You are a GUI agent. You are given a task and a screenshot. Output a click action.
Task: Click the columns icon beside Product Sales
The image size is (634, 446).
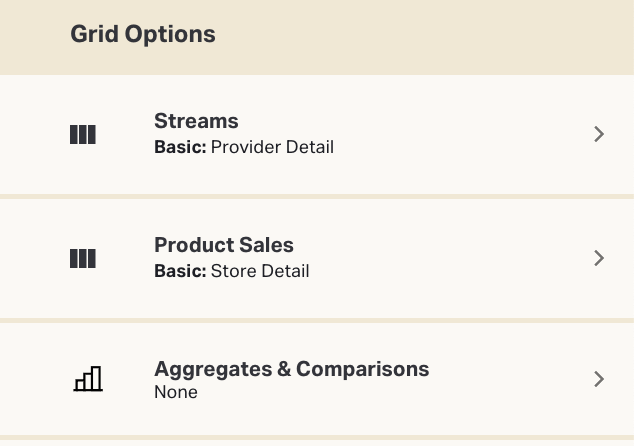coord(83,258)
